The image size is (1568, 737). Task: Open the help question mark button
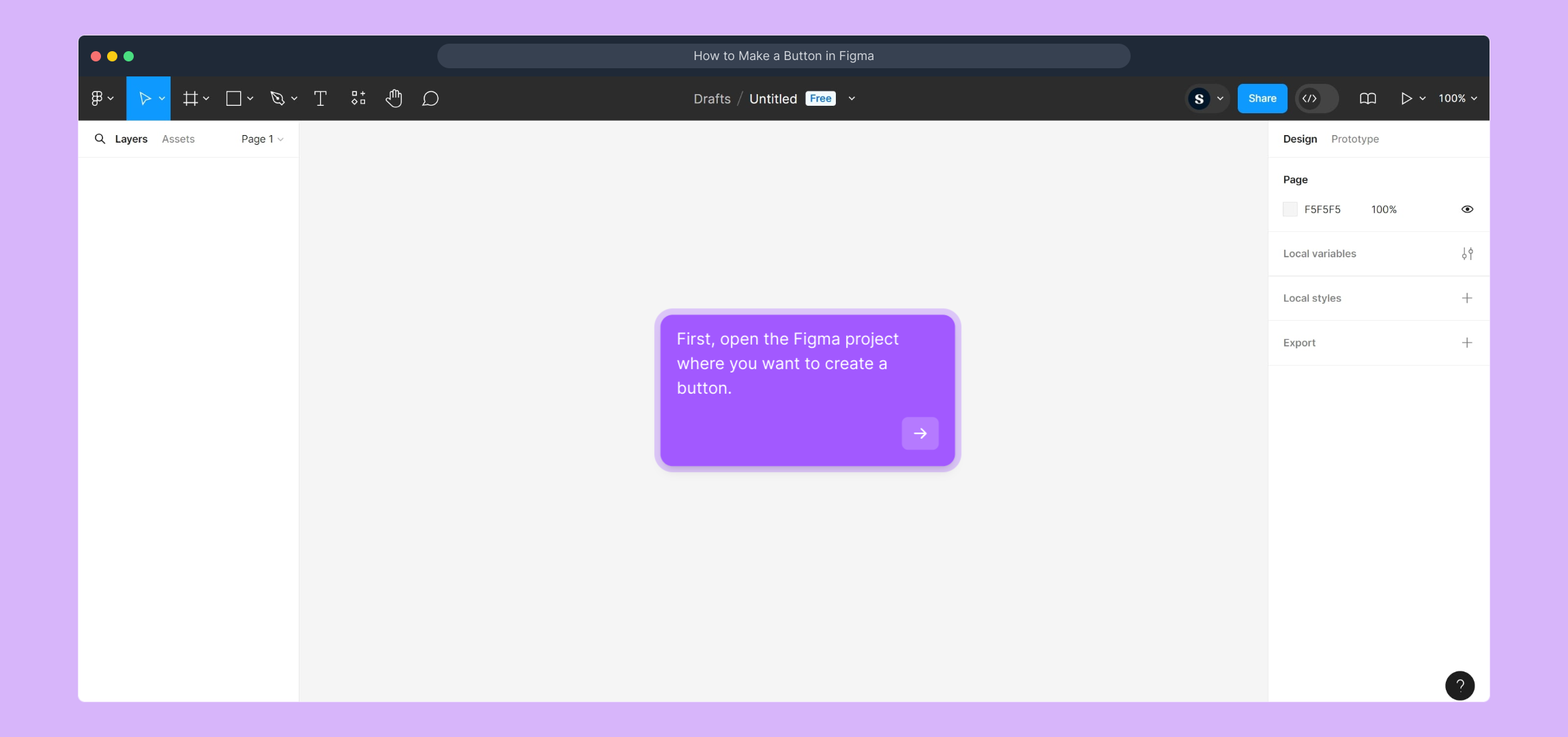point(1460,685)
